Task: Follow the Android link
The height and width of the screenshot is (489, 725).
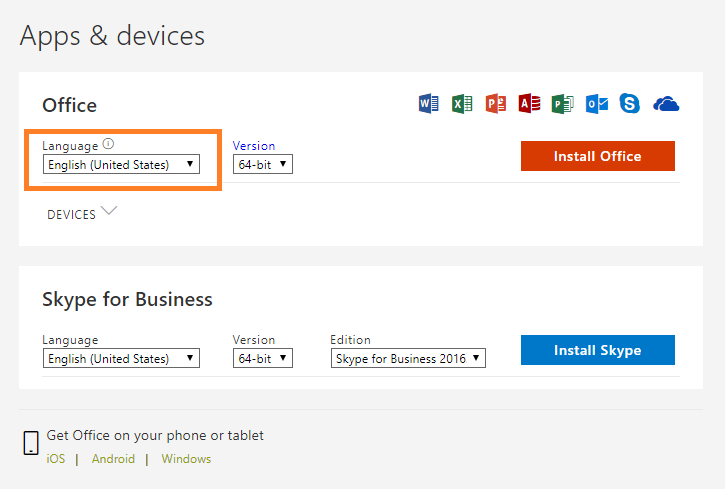Action: 113,459
